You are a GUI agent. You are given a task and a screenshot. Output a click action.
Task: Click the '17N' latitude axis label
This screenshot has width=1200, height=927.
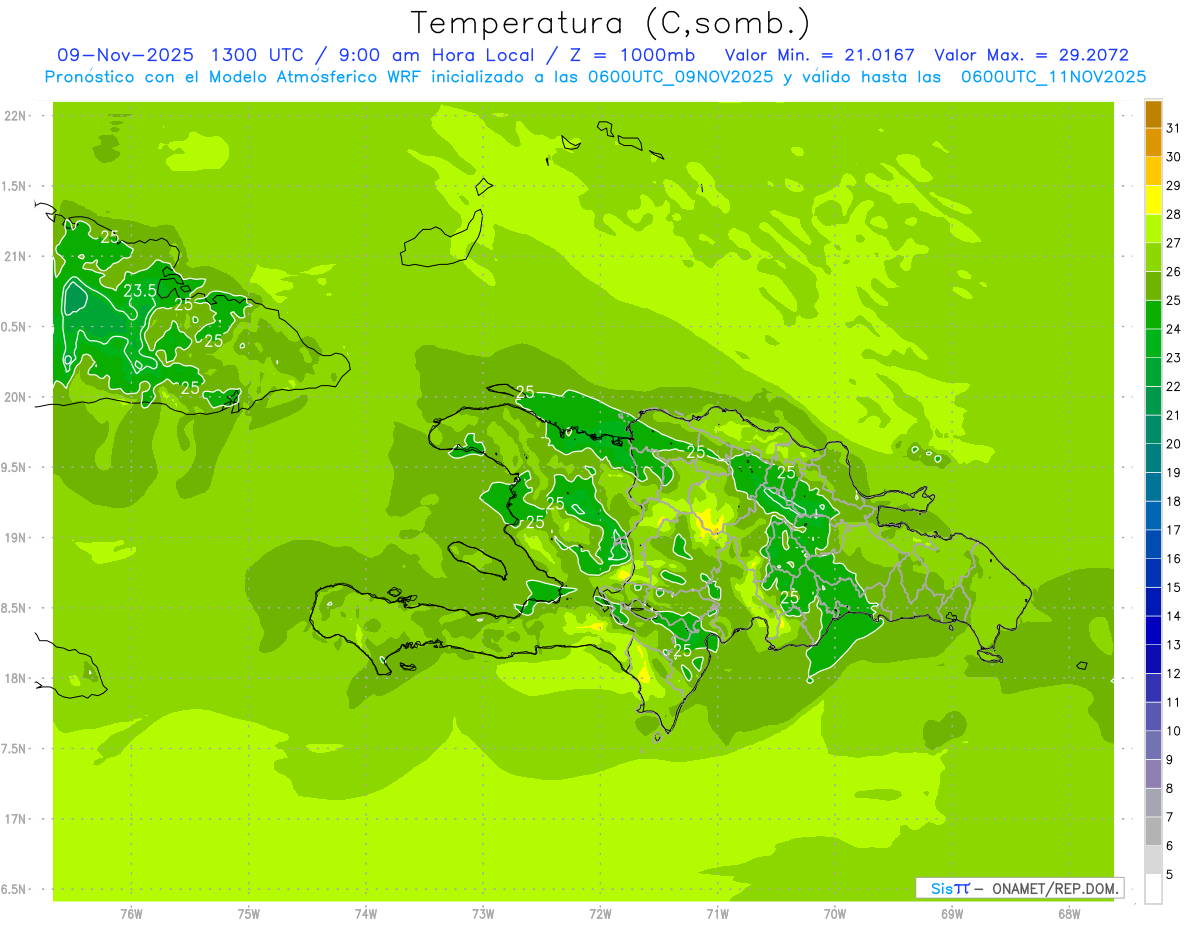point(16,819)
